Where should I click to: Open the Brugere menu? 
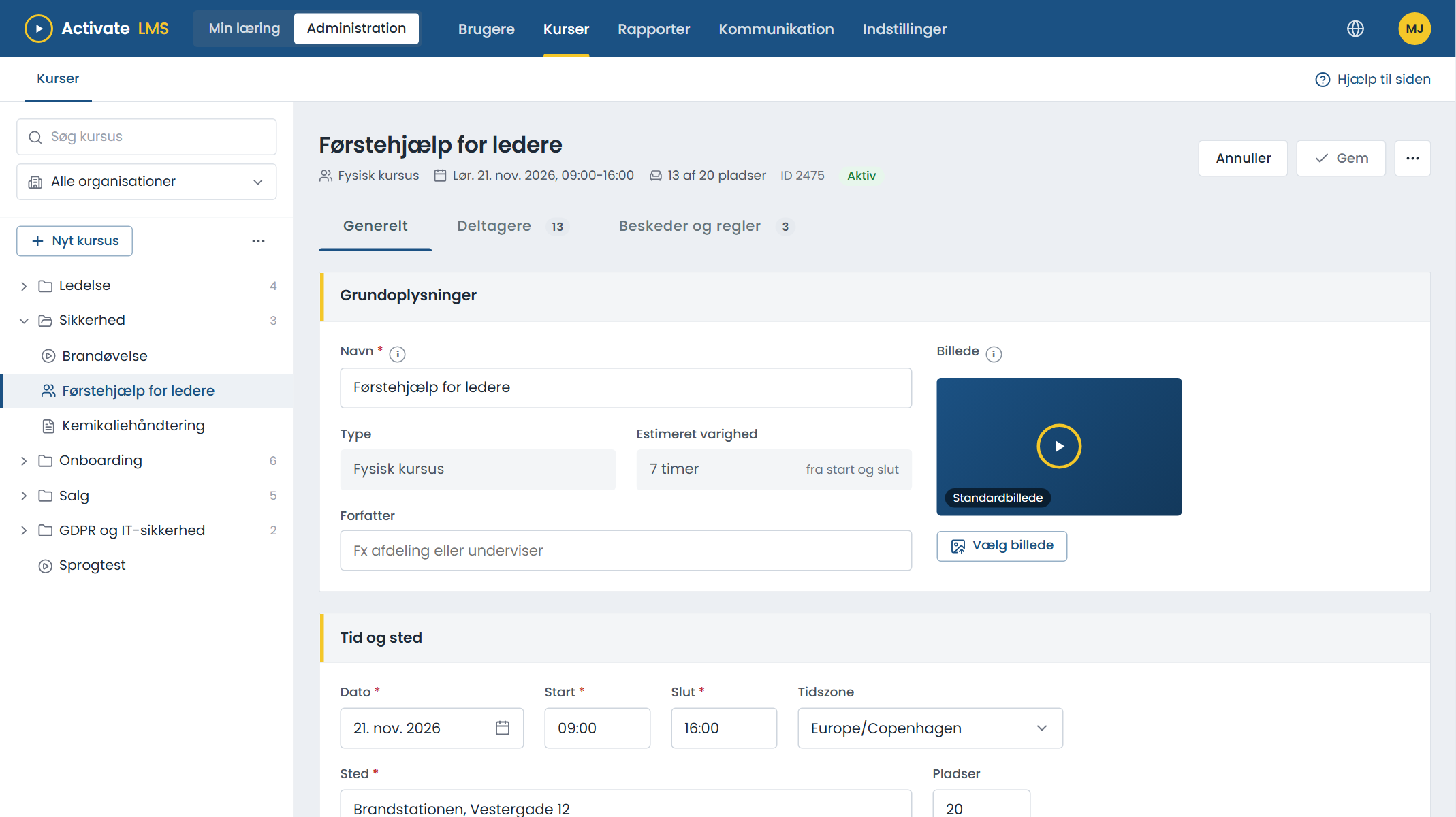(486, 29)
